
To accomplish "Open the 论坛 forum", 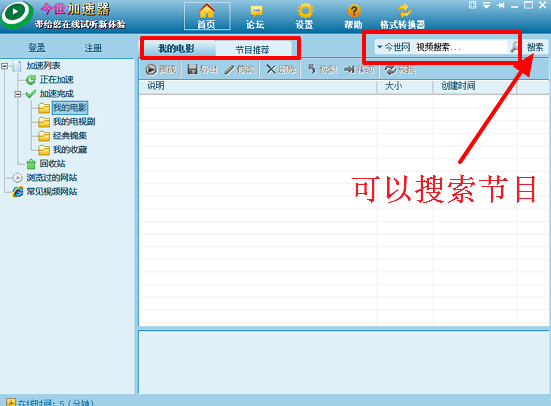I will click(255, 16).
